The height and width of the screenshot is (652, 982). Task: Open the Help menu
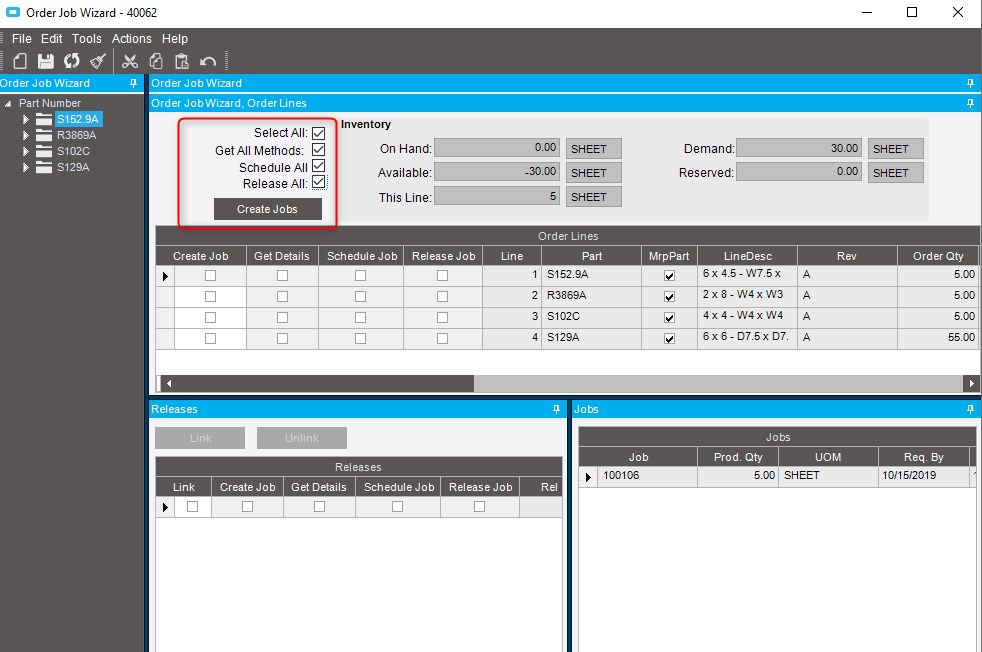175,39
